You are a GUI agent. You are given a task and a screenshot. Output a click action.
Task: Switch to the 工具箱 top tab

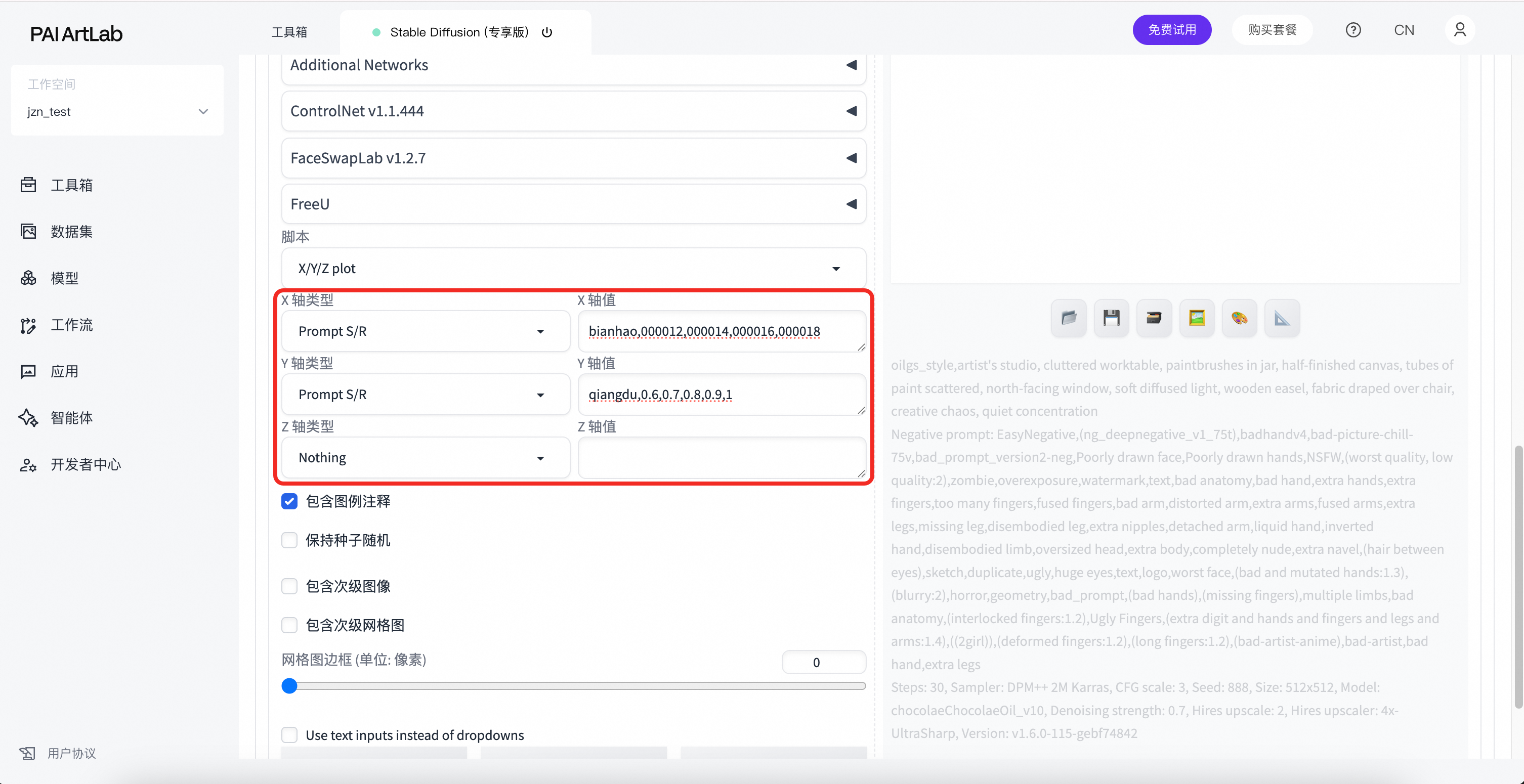point(289,32)
